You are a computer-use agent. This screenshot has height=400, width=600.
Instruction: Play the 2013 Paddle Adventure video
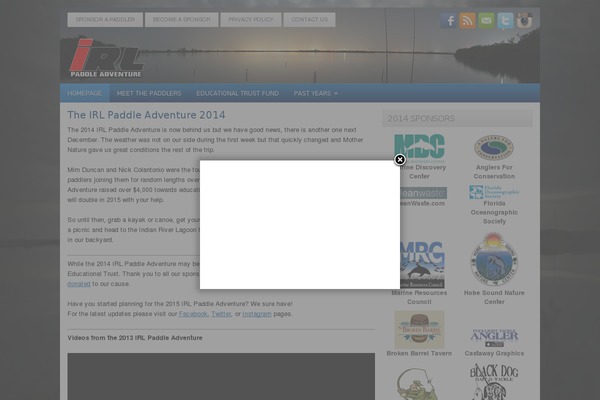pos(221,377)
